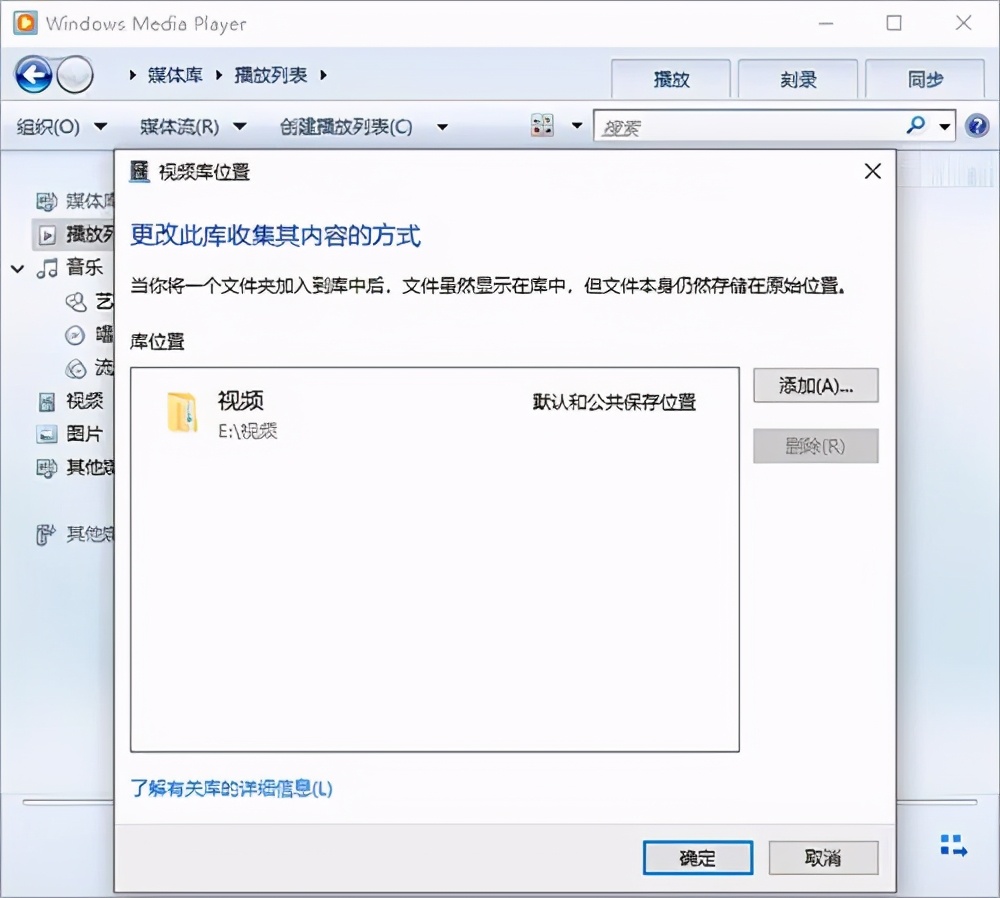Click the switch to Now Playing icon bottom-right

[953, 845]
